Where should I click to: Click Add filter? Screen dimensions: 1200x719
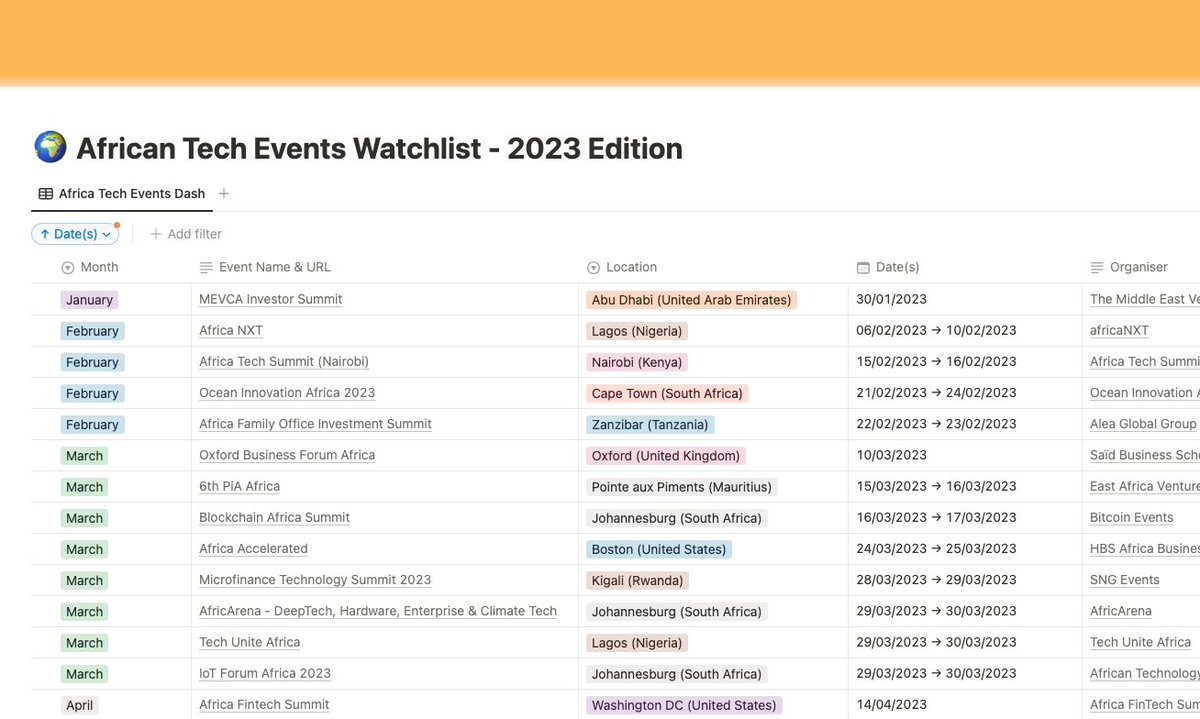[x=185, y=234]
